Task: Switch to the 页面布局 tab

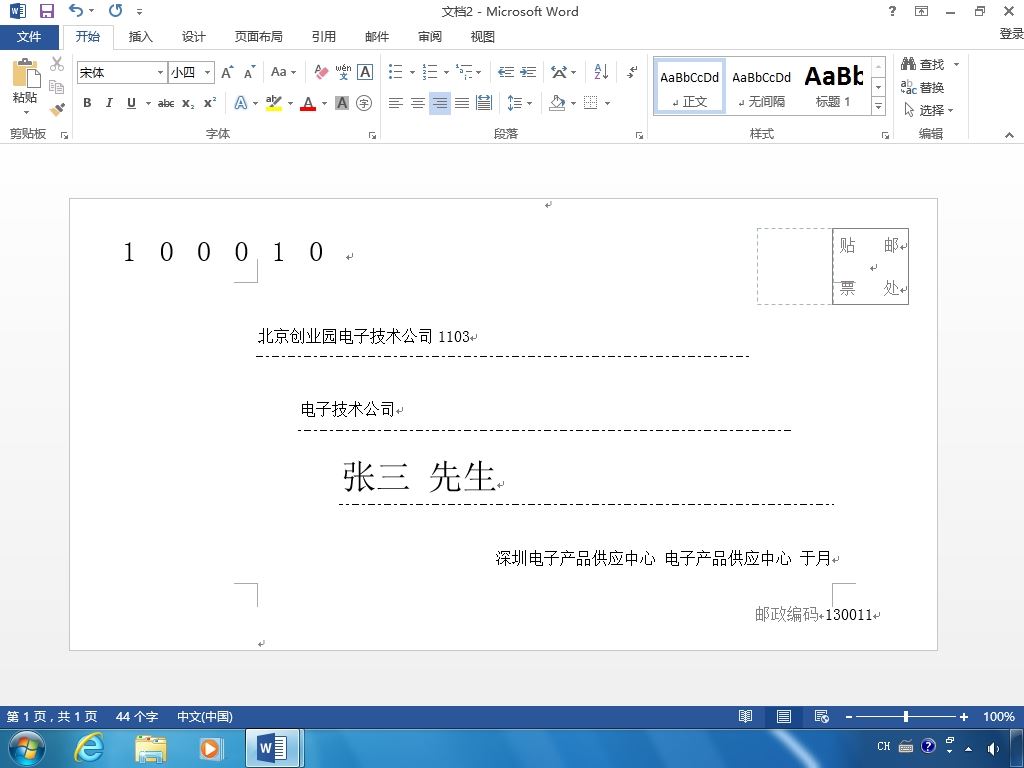Action: [x=259, y=37]
